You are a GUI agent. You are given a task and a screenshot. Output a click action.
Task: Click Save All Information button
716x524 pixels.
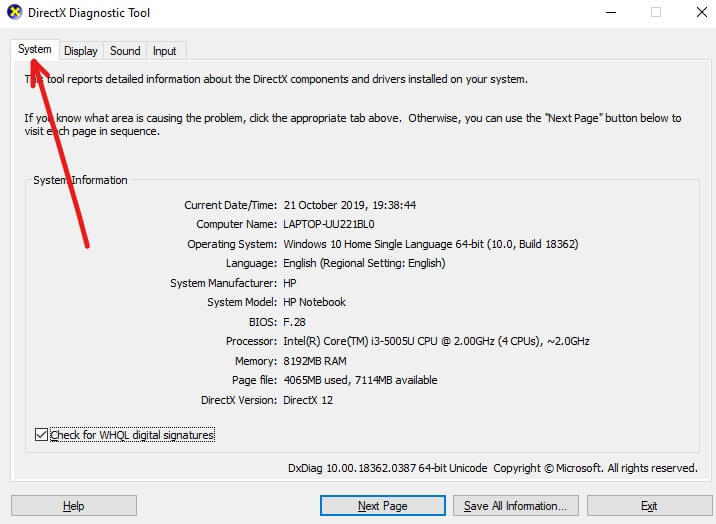tap(515, 506)
